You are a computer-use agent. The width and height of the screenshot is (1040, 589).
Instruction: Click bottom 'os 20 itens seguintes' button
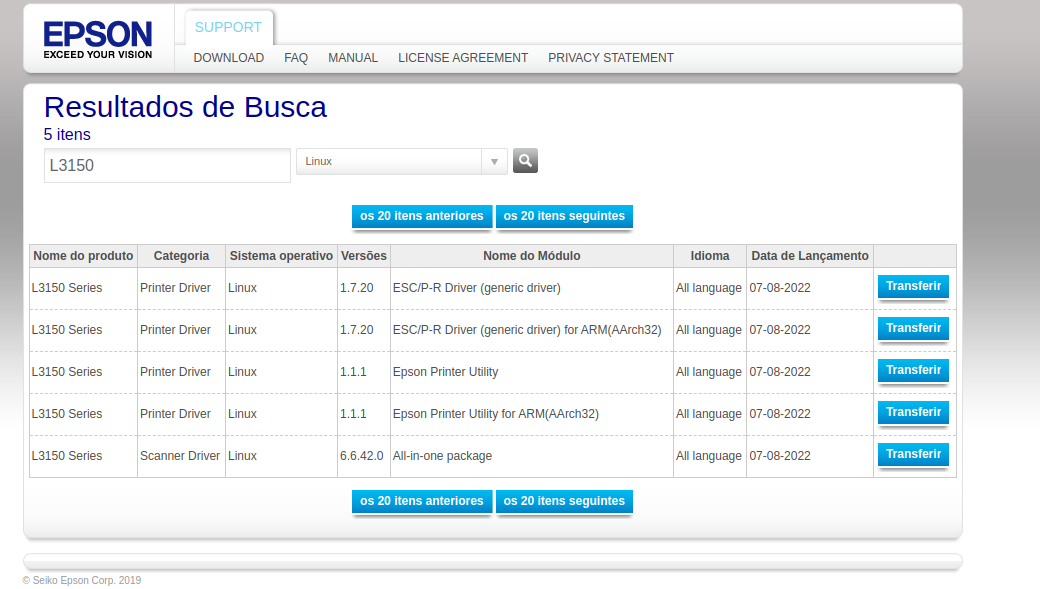click(x=564, y=501)
